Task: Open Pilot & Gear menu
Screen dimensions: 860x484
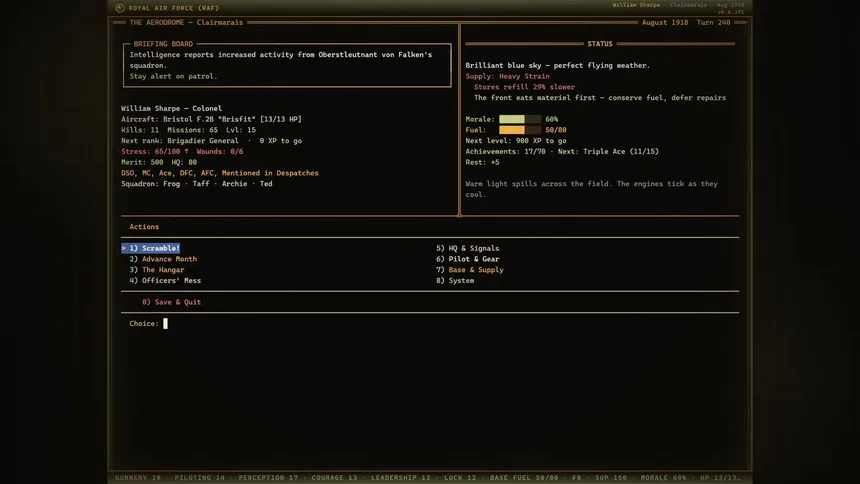Action: pos(468,259)
